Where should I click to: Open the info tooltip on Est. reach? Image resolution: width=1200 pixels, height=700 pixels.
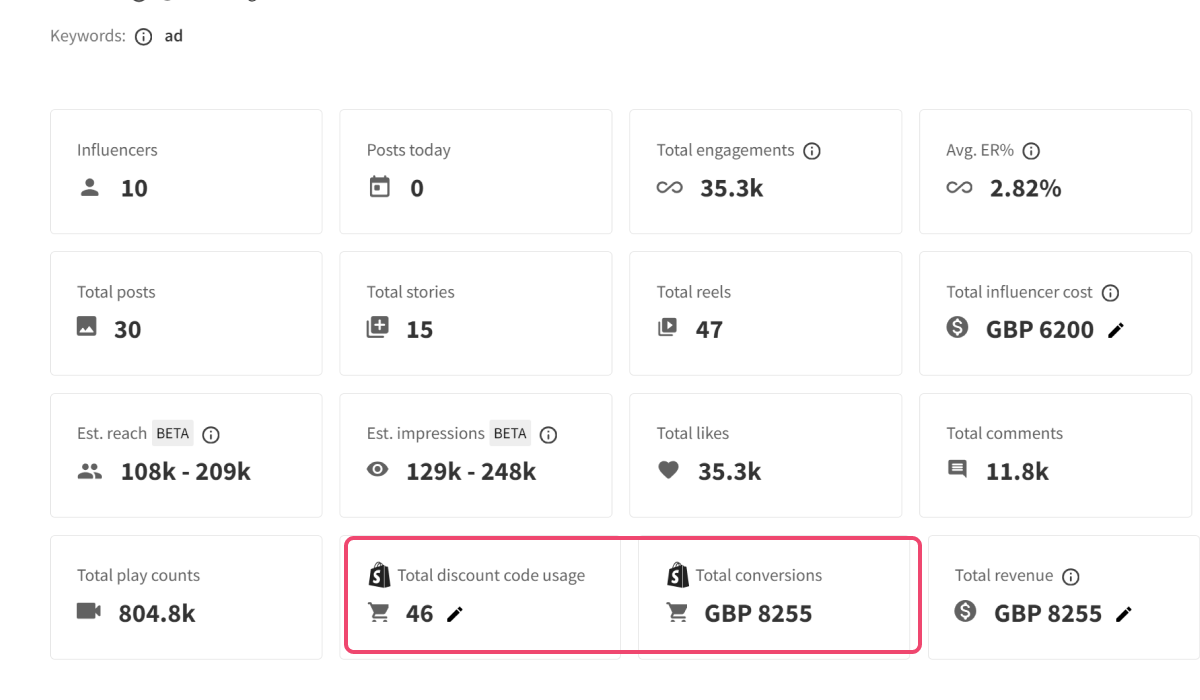pos(210,433)
